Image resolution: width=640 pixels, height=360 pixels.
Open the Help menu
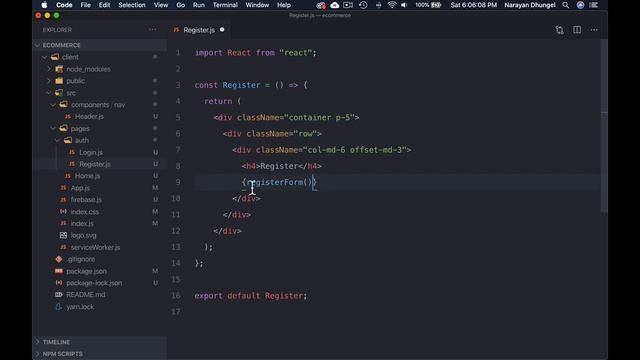tap(284, 5)
